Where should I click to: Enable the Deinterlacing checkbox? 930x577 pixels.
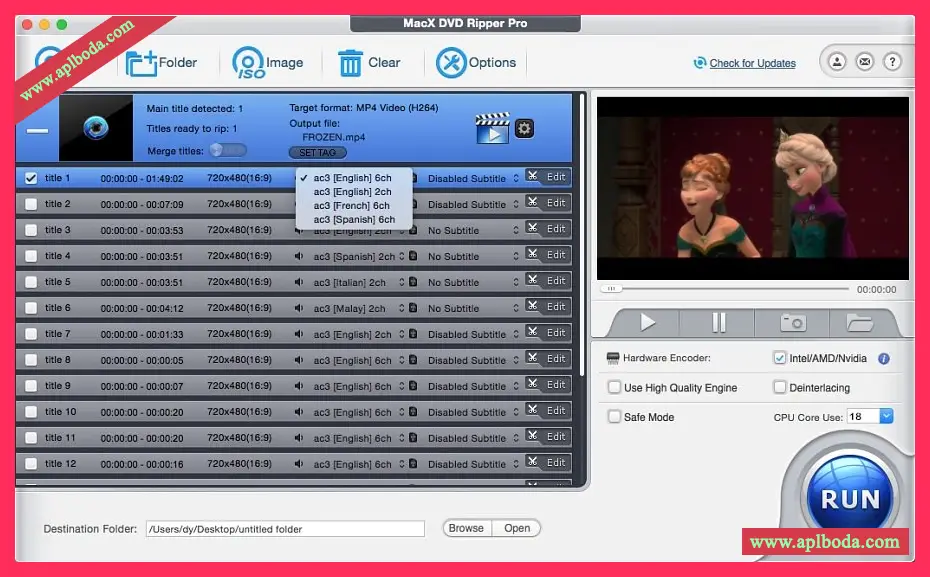[780, 387]
